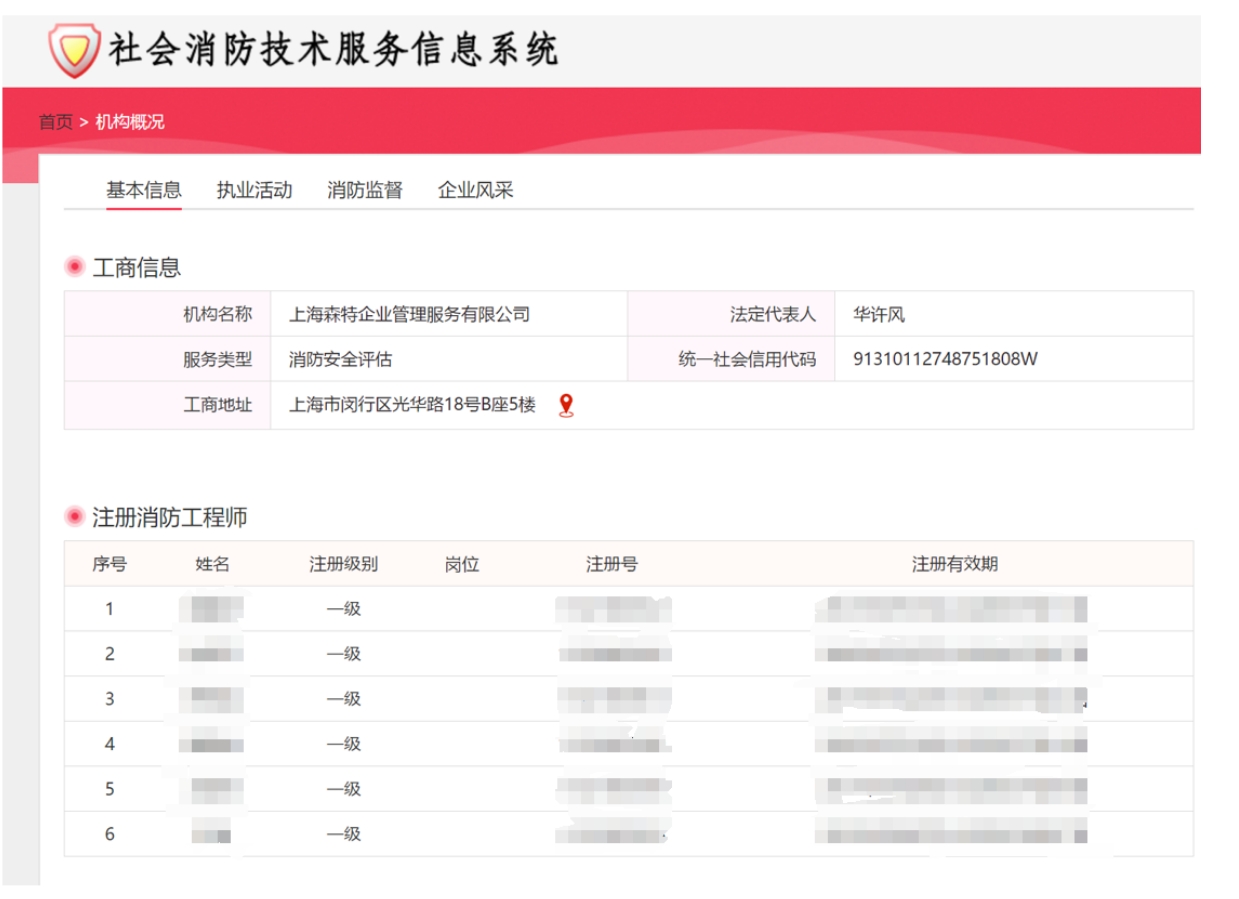The image size is (1239, 899).
Task: Click row number 6 in the engineer table
Action: click(110, 834)
